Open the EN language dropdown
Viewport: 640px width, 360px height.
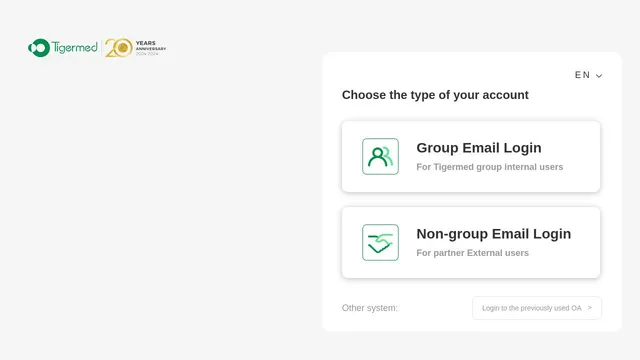click(588, 75)
